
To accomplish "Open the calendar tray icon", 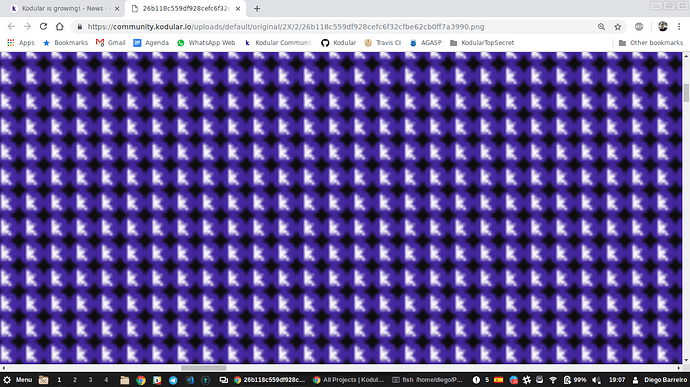I will pos(514,380).
